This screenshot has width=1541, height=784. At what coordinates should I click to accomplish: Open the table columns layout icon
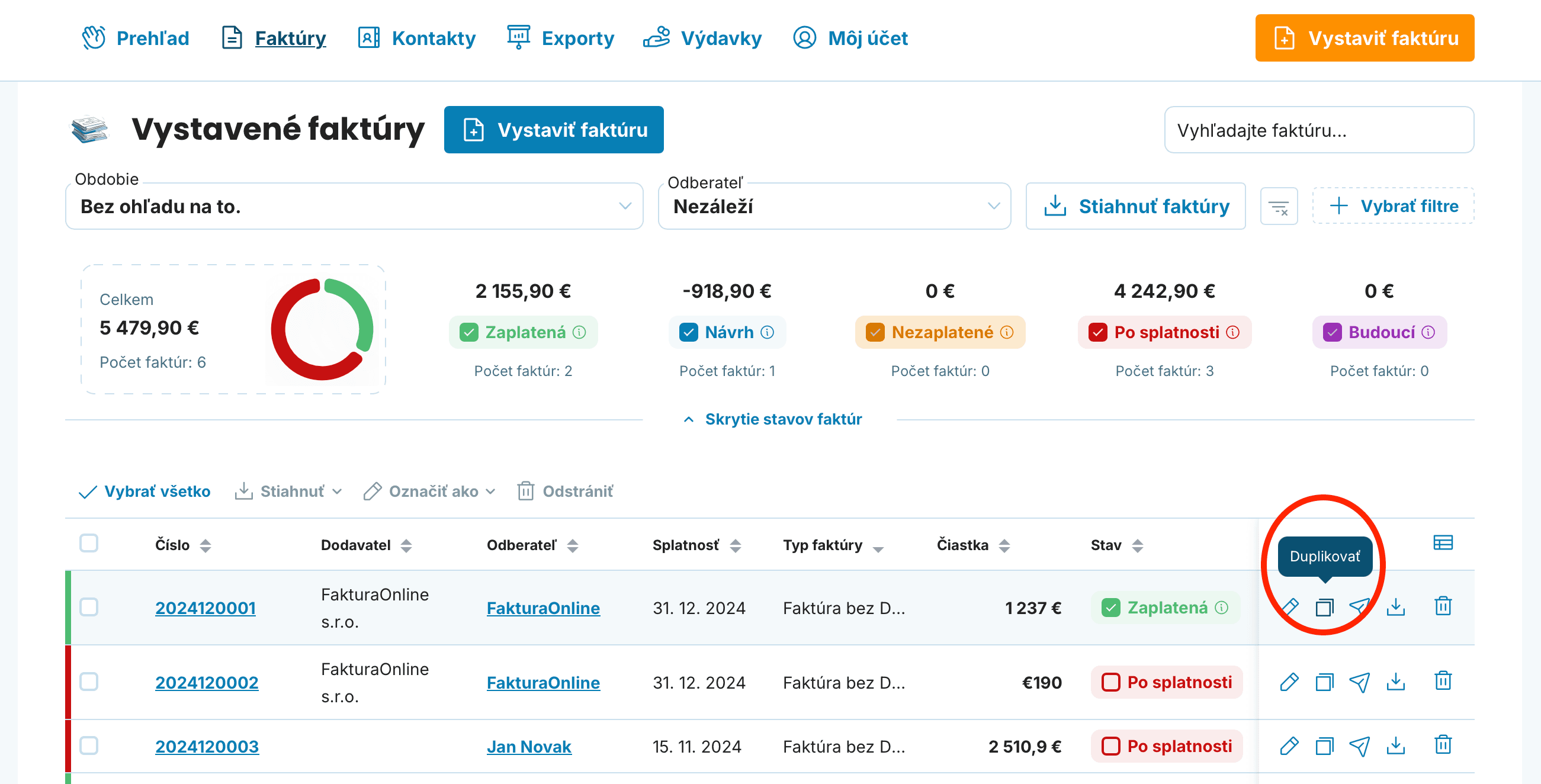[1443, 543]
